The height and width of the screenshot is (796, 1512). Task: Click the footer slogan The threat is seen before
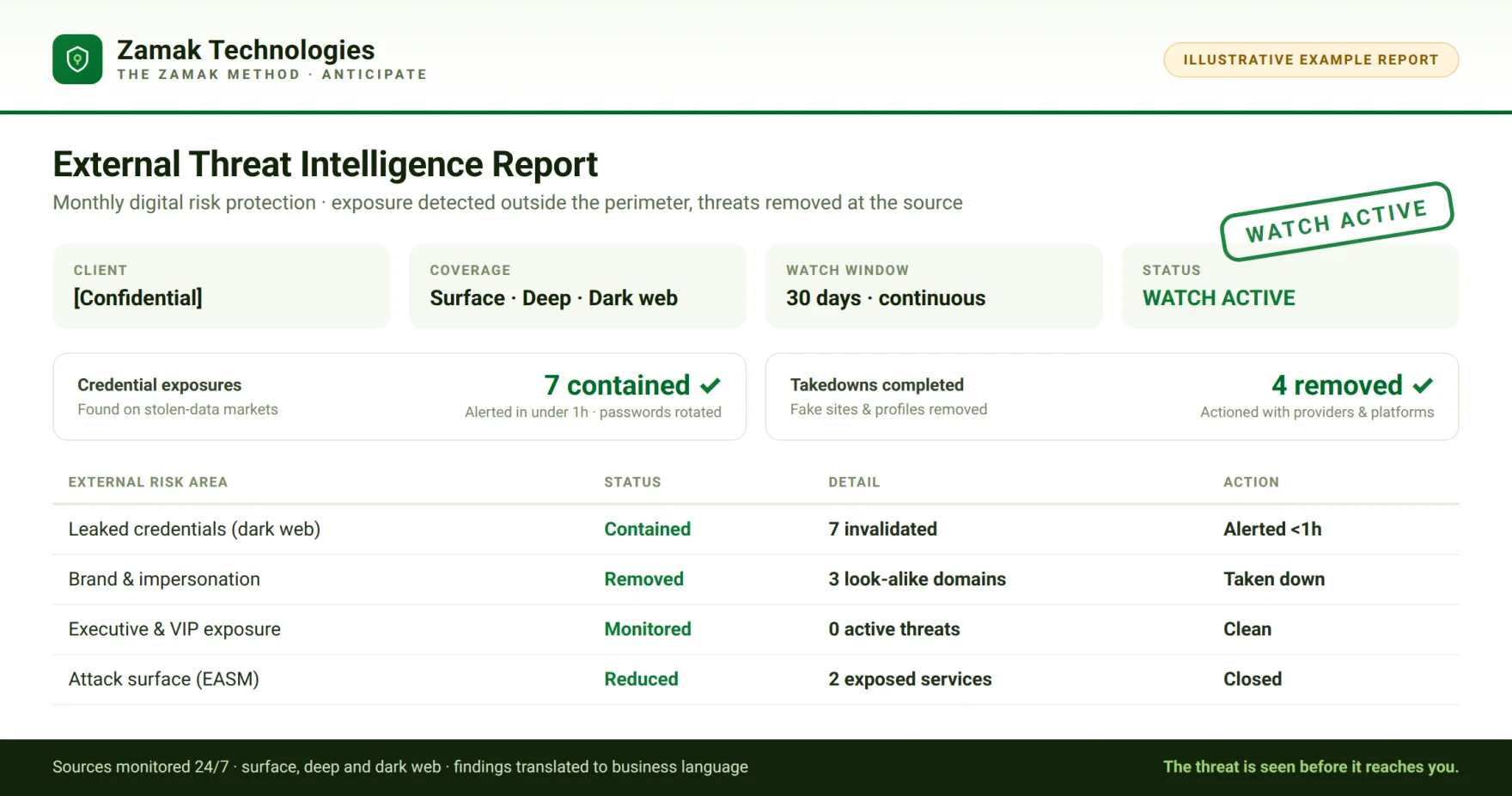click(x=1311, y=767)
